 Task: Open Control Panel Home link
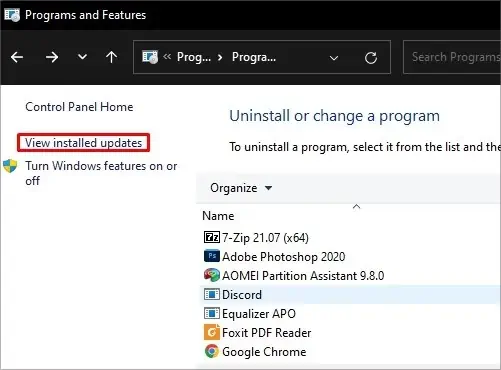[79, 107]
